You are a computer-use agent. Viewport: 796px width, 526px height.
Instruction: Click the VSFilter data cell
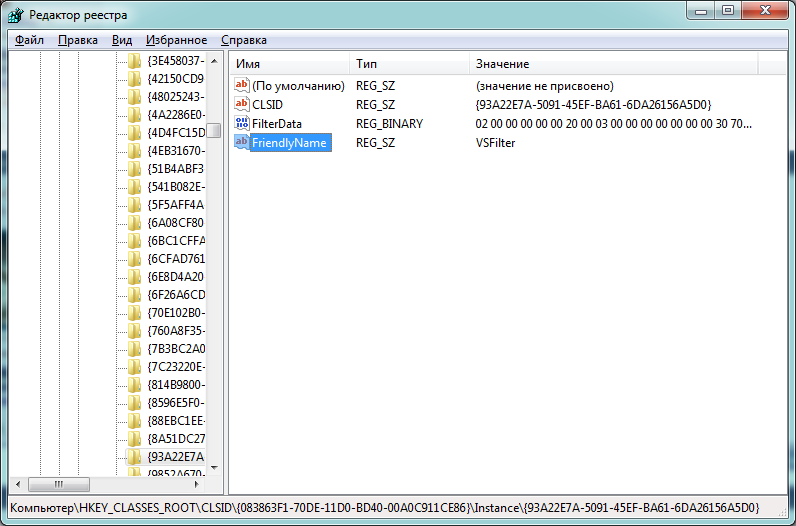(495, 143)
